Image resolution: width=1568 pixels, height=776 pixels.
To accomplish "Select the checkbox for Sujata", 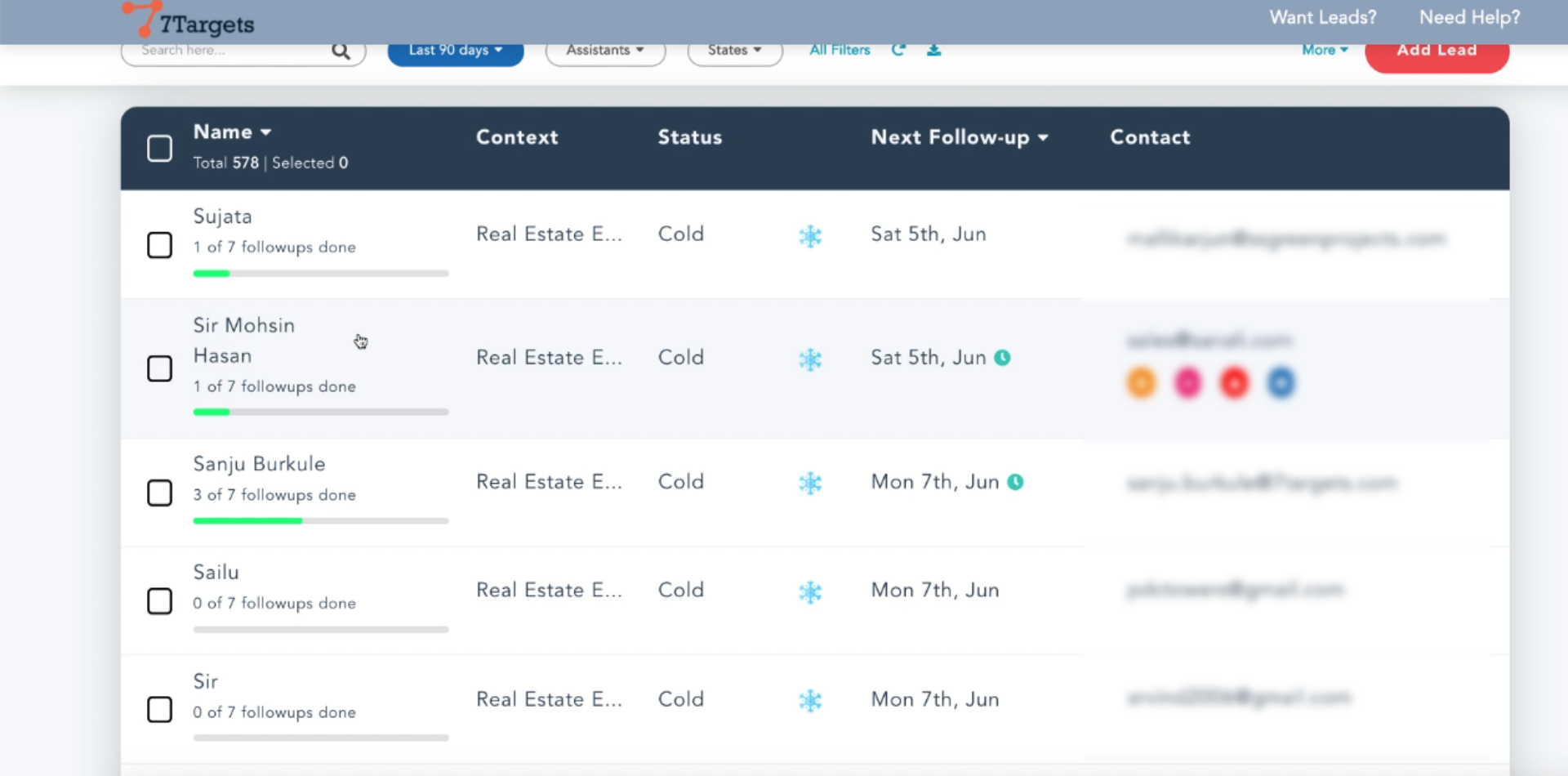I will click(159, 245).
